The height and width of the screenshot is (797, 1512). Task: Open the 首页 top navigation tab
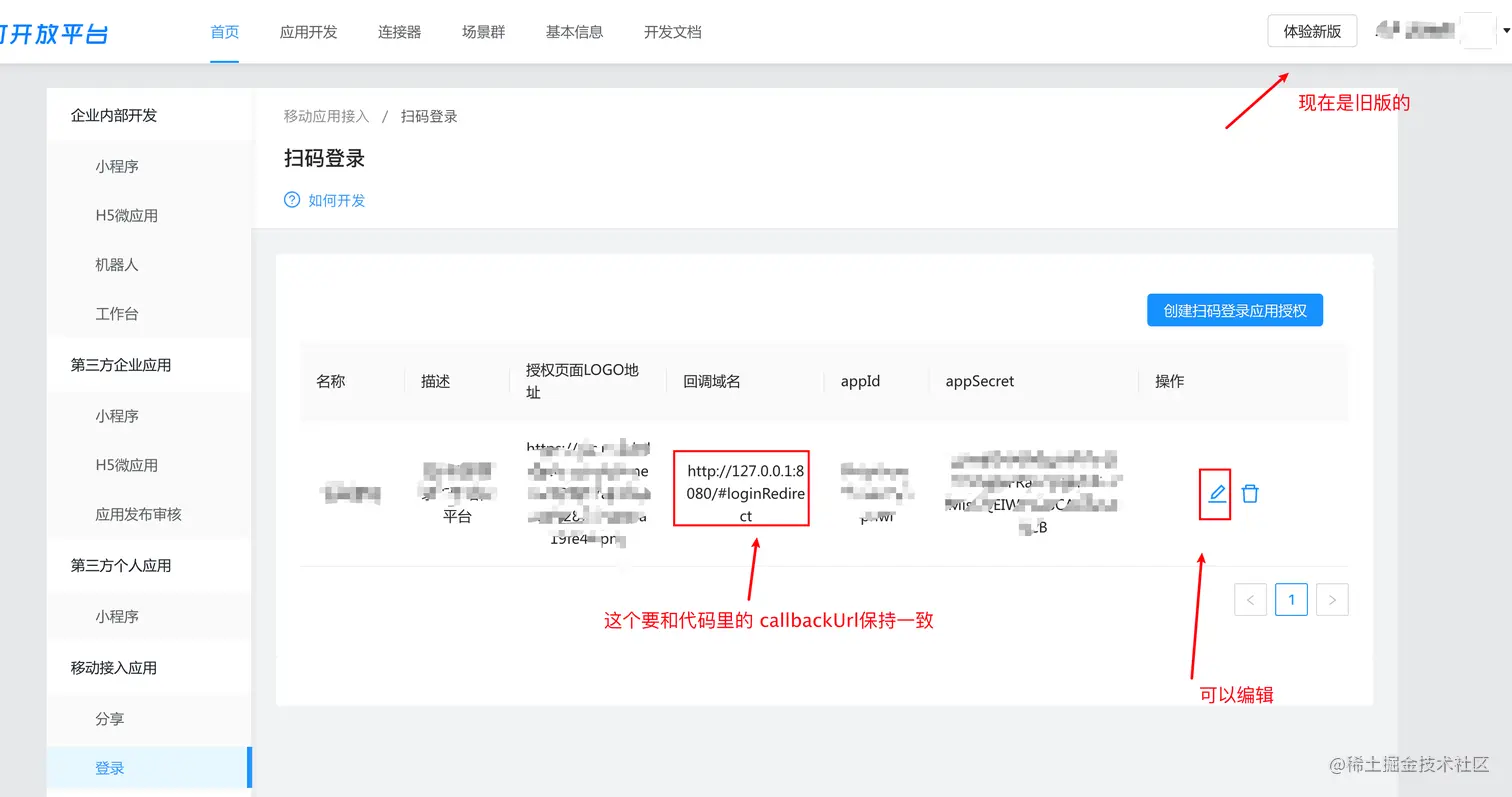pyautogui.click(x=225, y=32)
